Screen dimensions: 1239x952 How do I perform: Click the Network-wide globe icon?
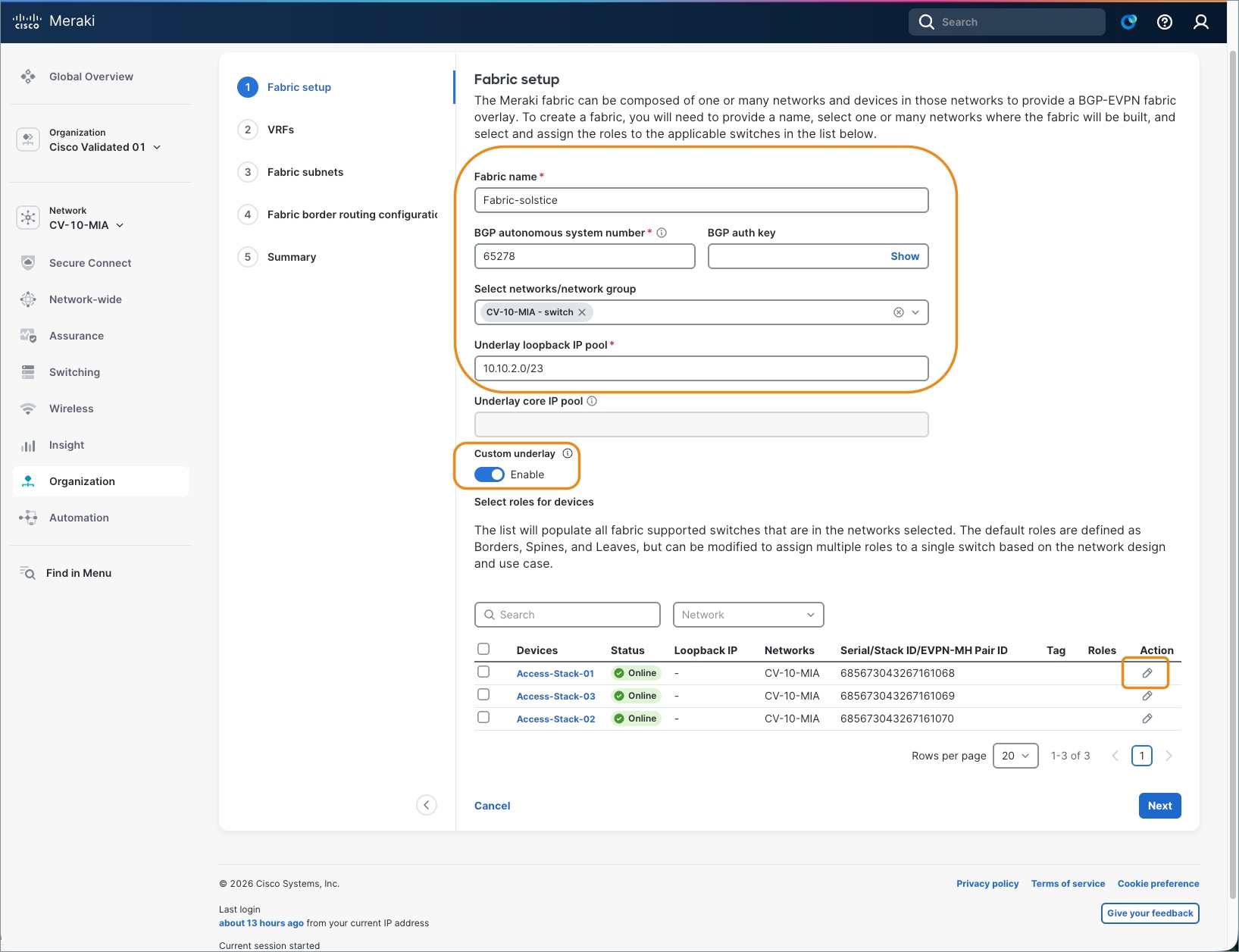point(28,299)
